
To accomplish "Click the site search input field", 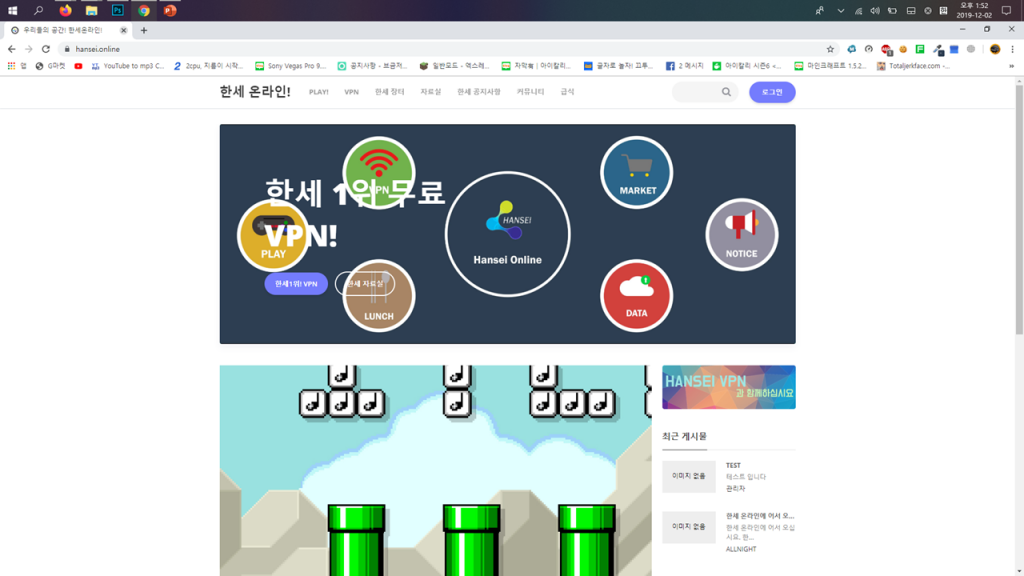I will coord(696,92).
